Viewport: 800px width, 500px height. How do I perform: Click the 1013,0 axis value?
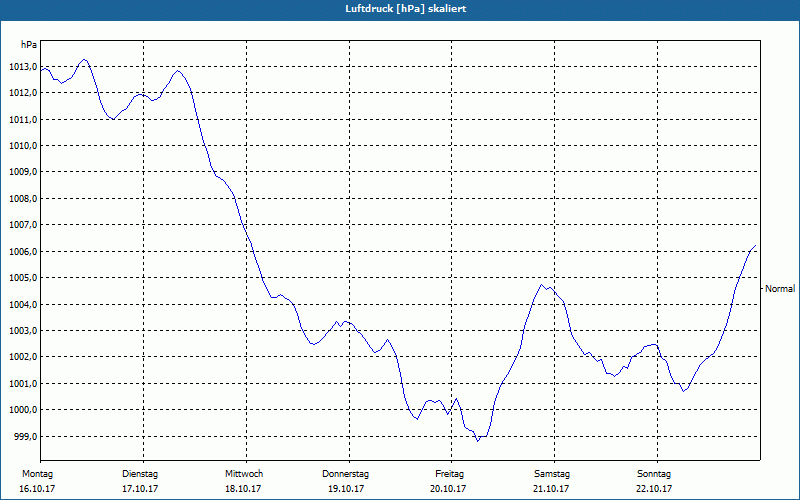coord(23,67)
